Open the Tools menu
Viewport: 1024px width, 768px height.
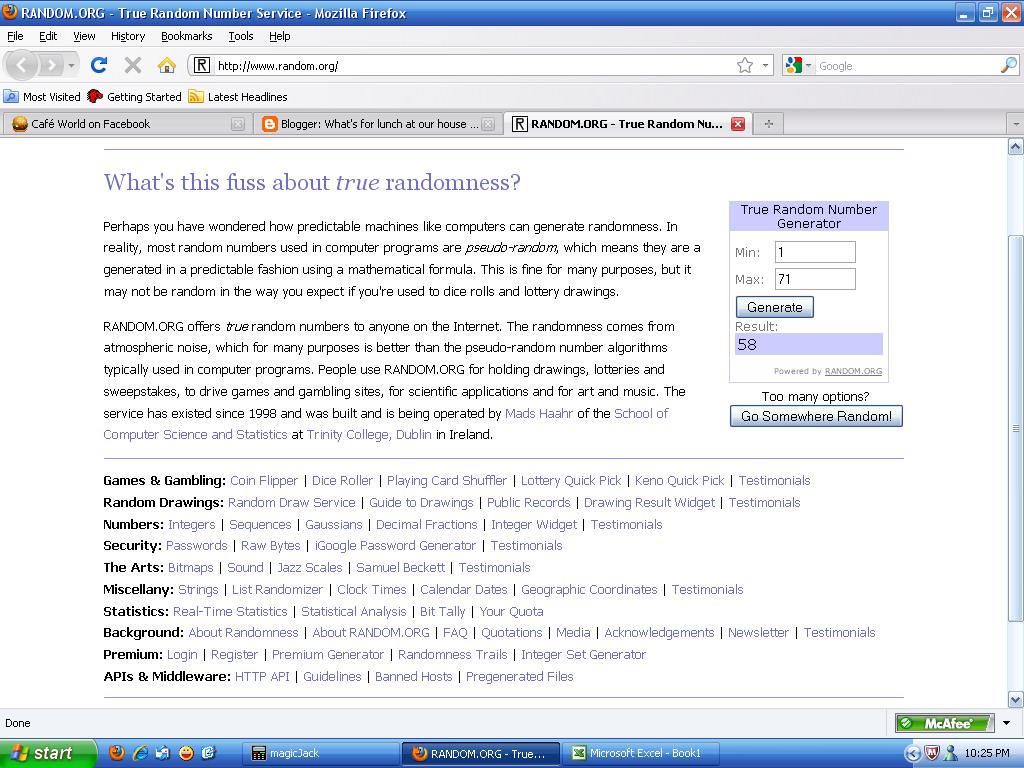240,36
